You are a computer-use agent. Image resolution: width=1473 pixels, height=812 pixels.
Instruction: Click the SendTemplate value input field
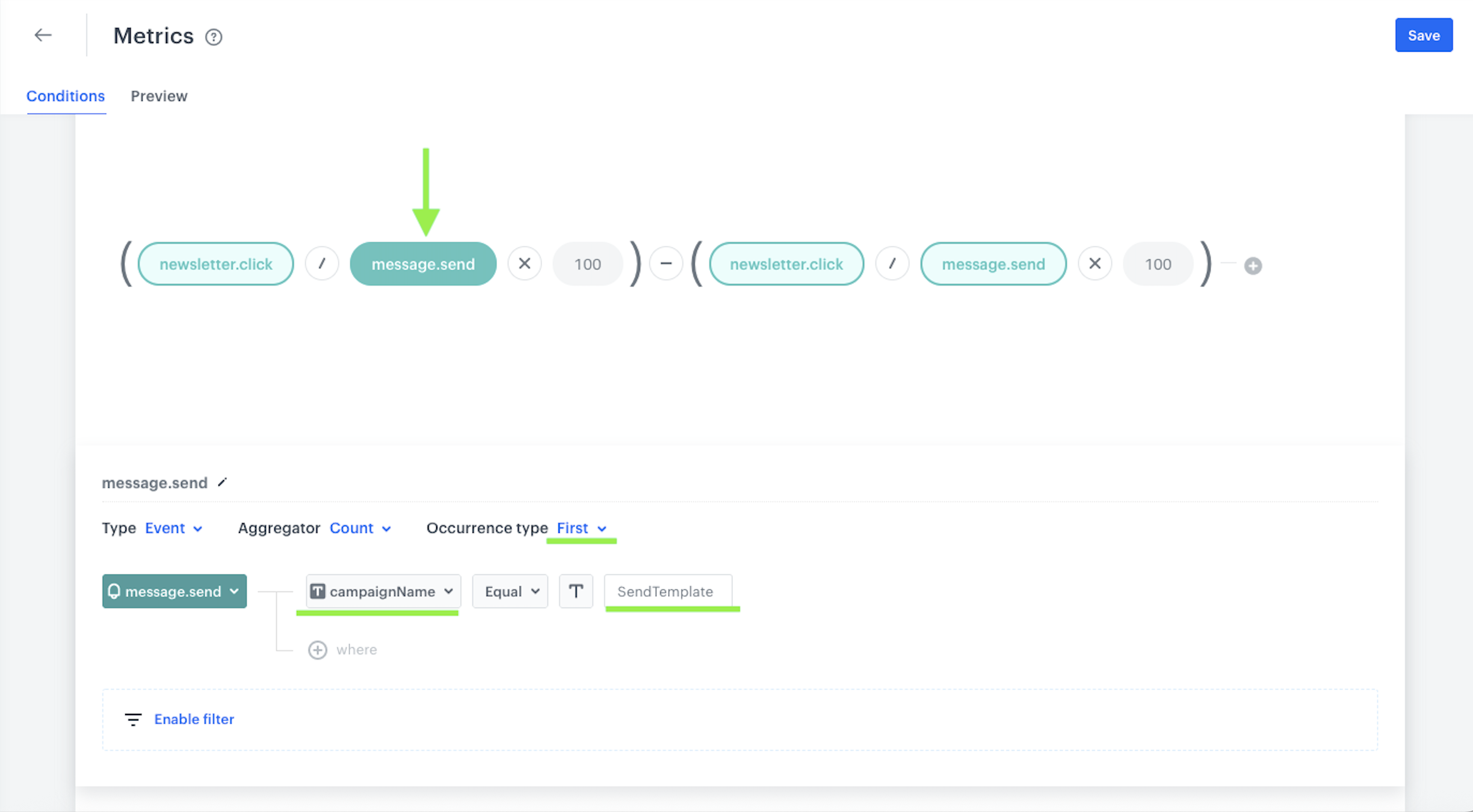(x=669, y=591)
